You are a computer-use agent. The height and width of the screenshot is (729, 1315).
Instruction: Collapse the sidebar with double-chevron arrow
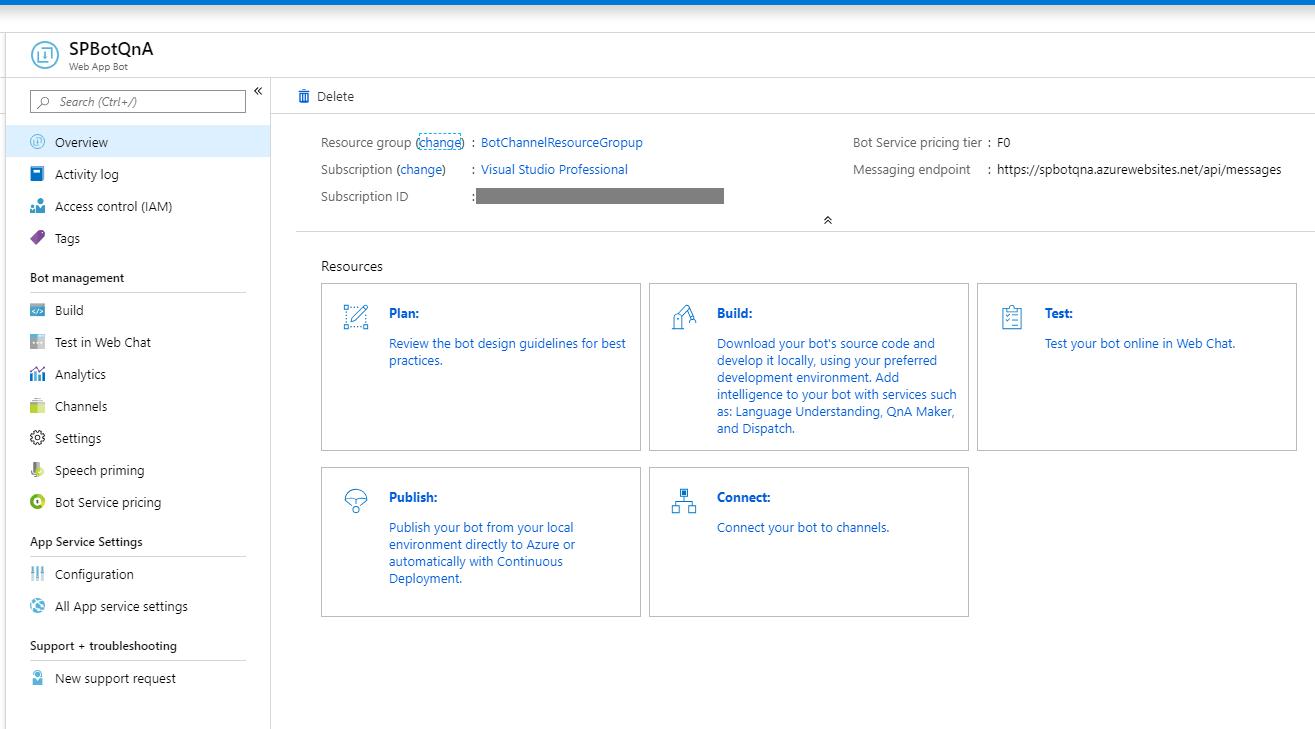(257, 91)
